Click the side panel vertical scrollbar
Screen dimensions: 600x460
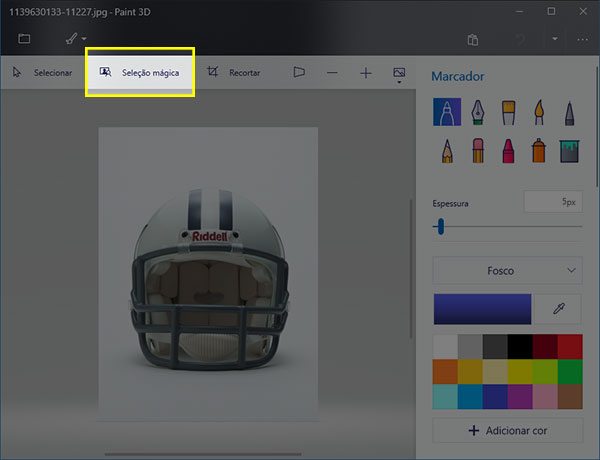click(596, 126)
